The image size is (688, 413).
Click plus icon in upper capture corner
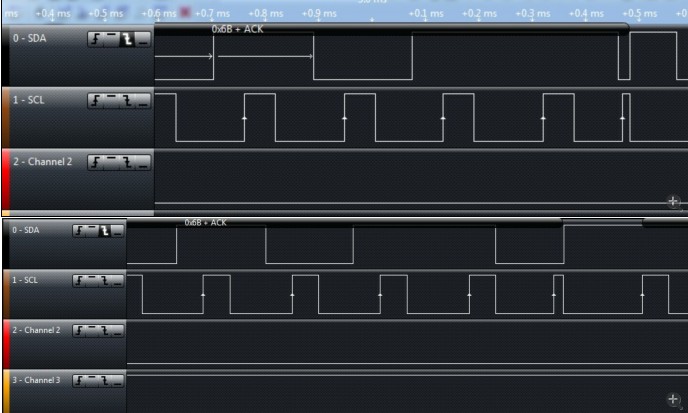(673, 201)
